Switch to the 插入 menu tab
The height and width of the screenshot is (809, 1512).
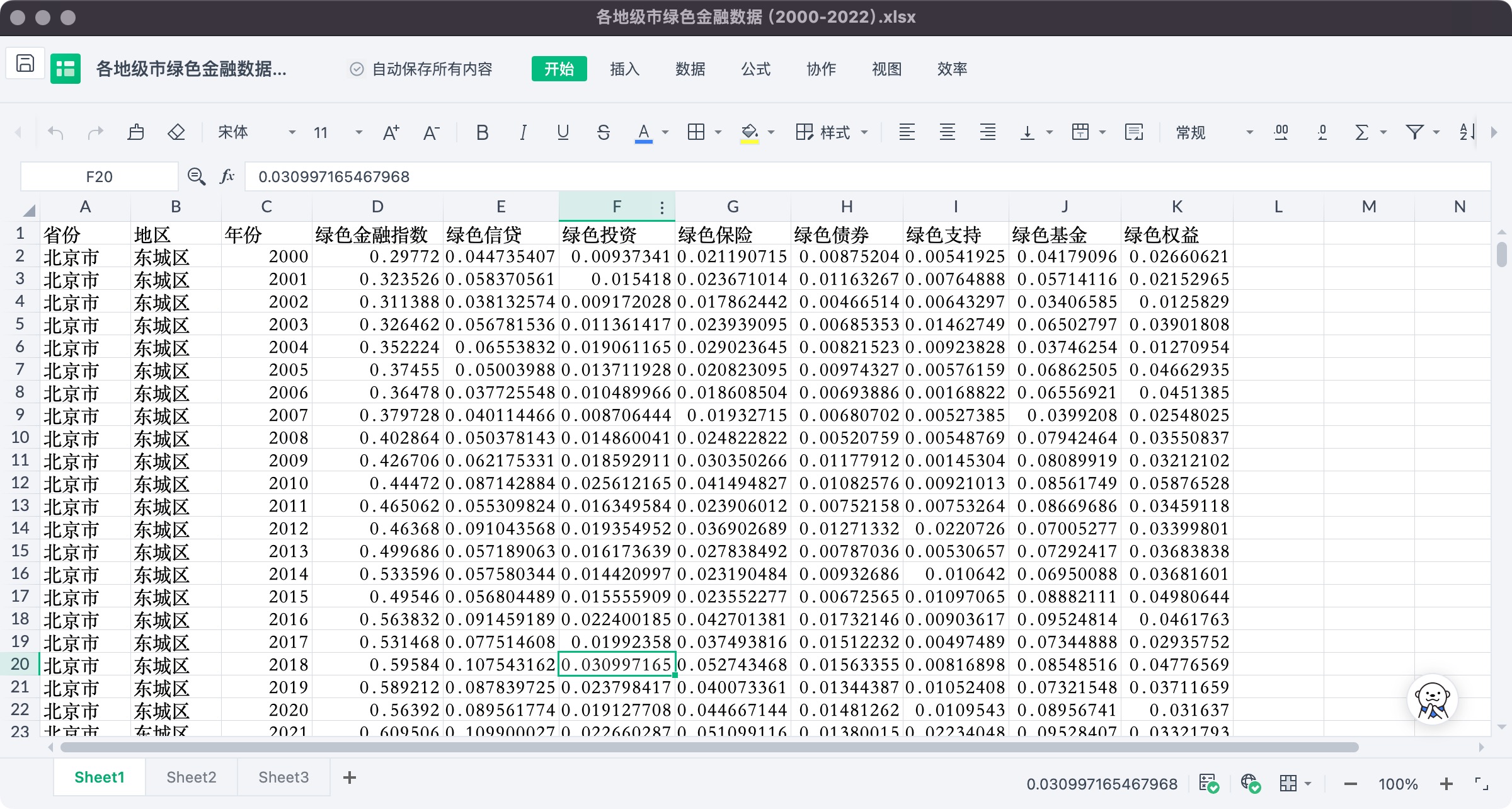(624, 69)
